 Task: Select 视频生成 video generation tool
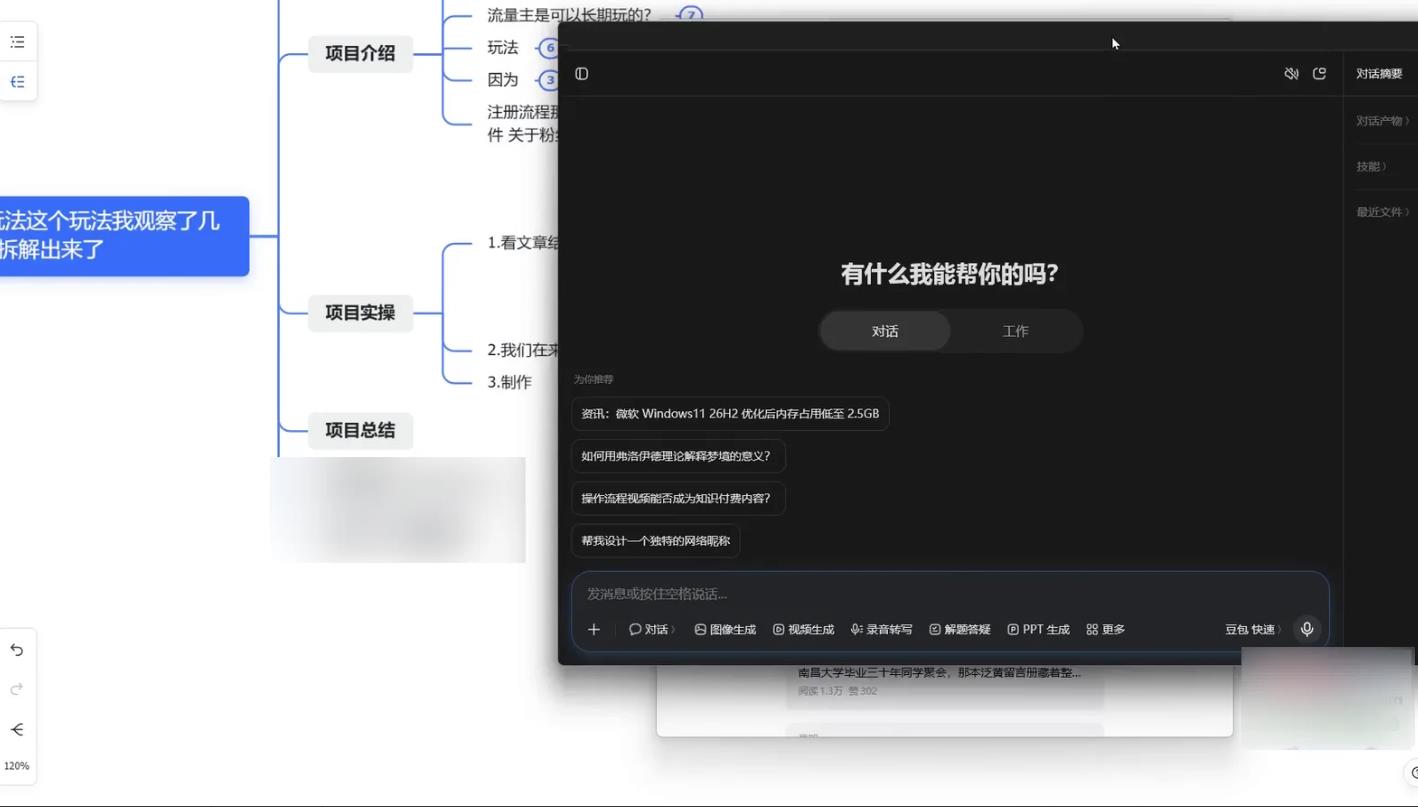[803, 630]
